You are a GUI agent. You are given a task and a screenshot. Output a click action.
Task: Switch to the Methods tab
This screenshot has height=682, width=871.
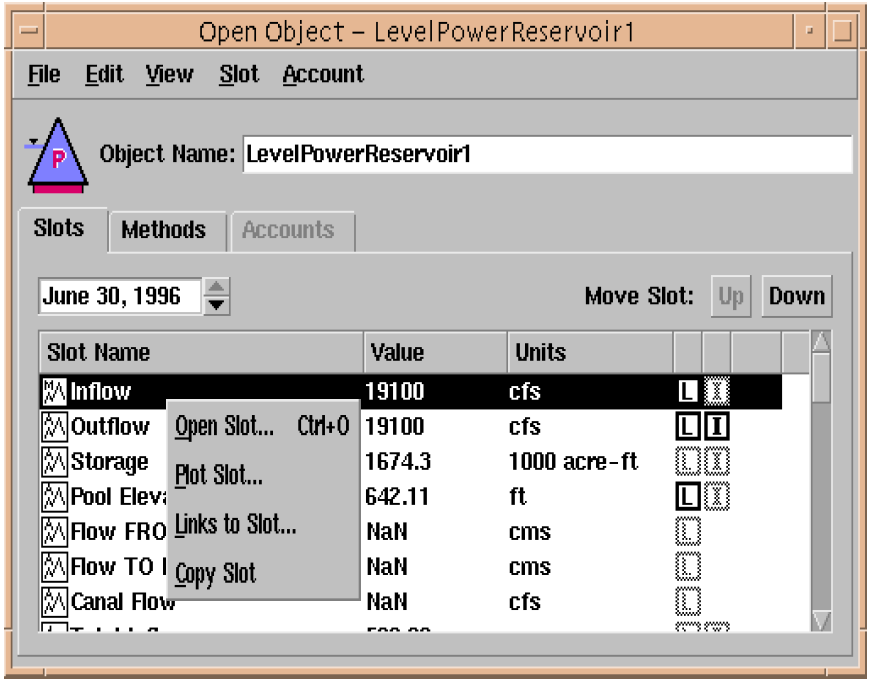163,230
